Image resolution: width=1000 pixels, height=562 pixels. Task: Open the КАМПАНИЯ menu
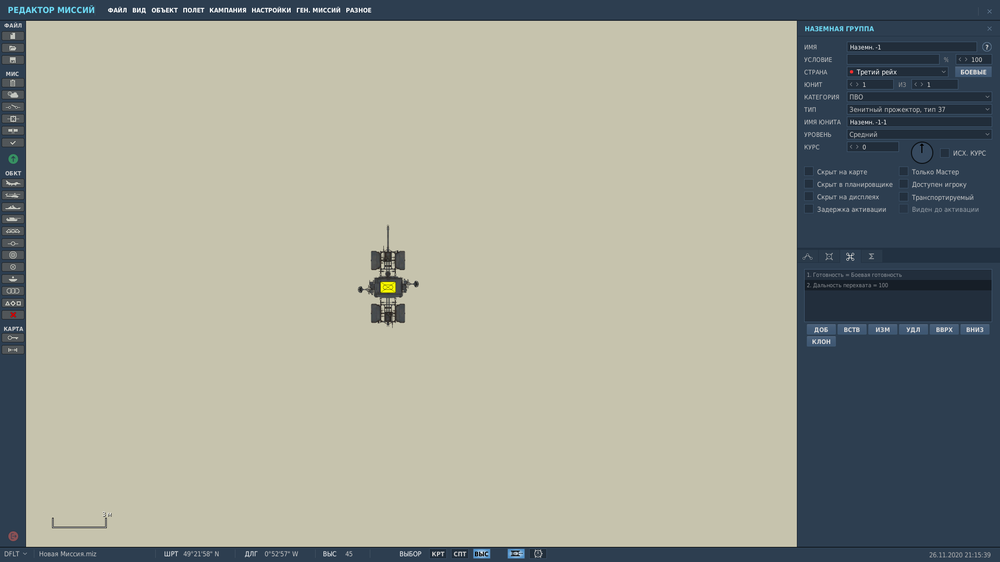(x=228, y=10)
